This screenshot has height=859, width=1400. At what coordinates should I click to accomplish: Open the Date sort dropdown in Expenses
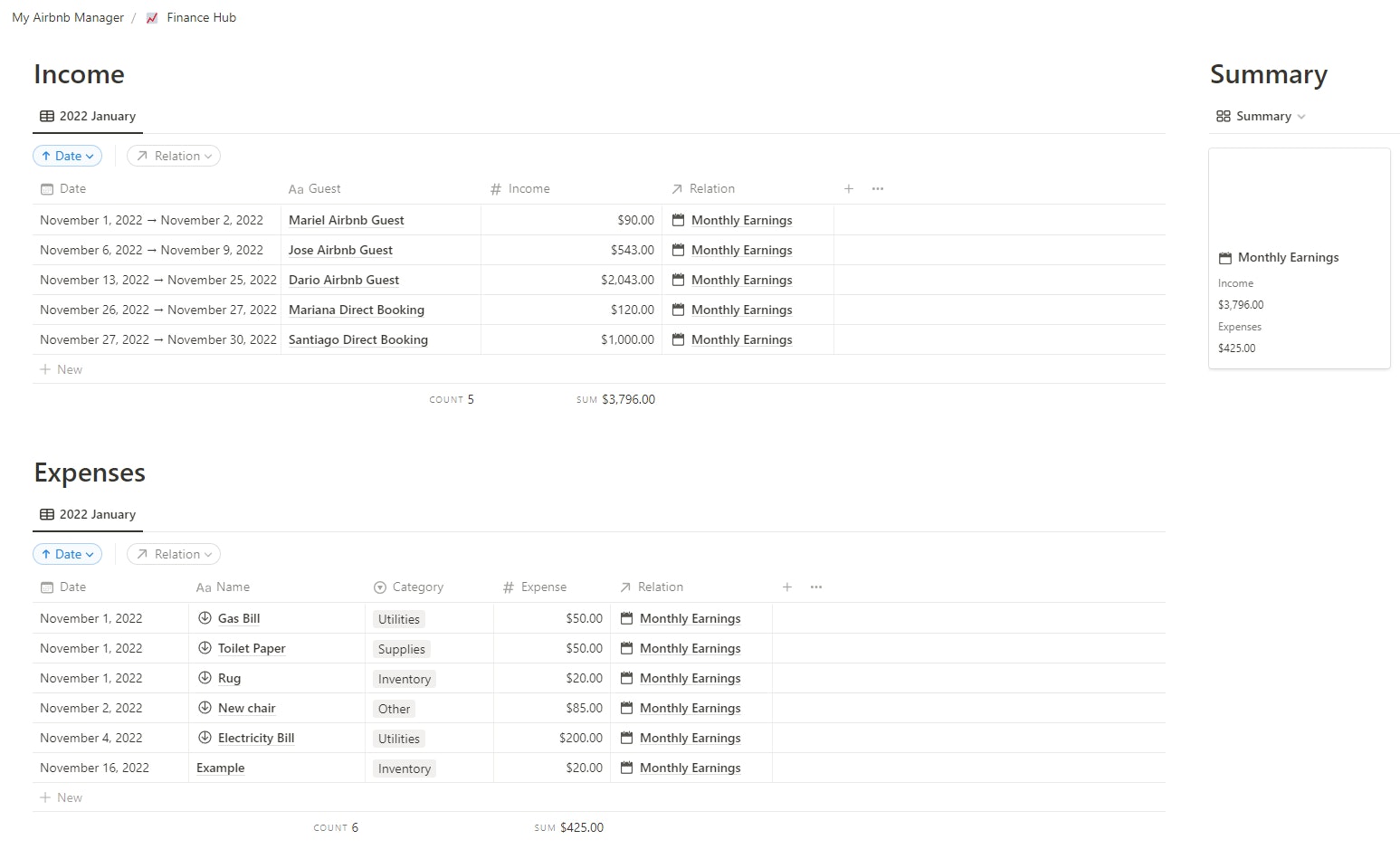click(x=68, y=554)
